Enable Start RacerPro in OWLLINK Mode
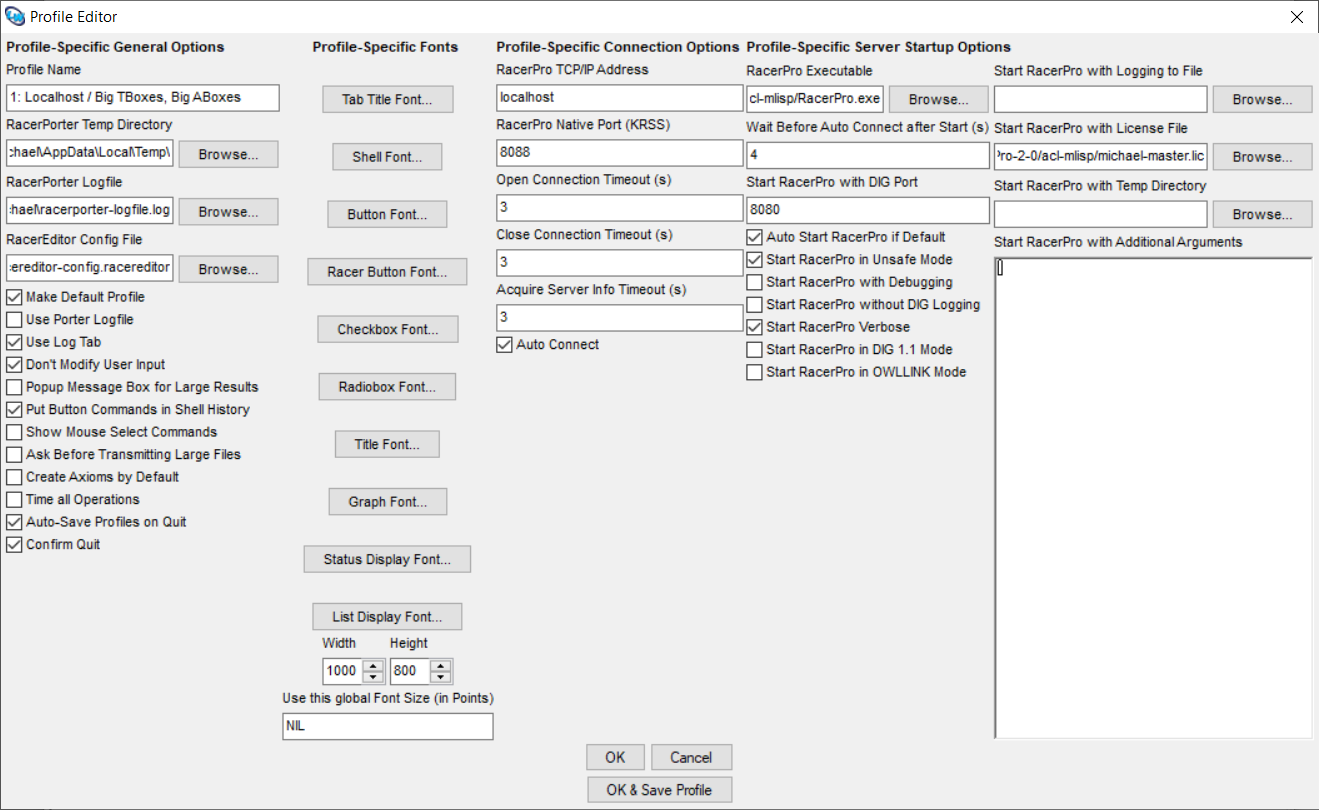The image size is (1319, 810). (754, 372)
